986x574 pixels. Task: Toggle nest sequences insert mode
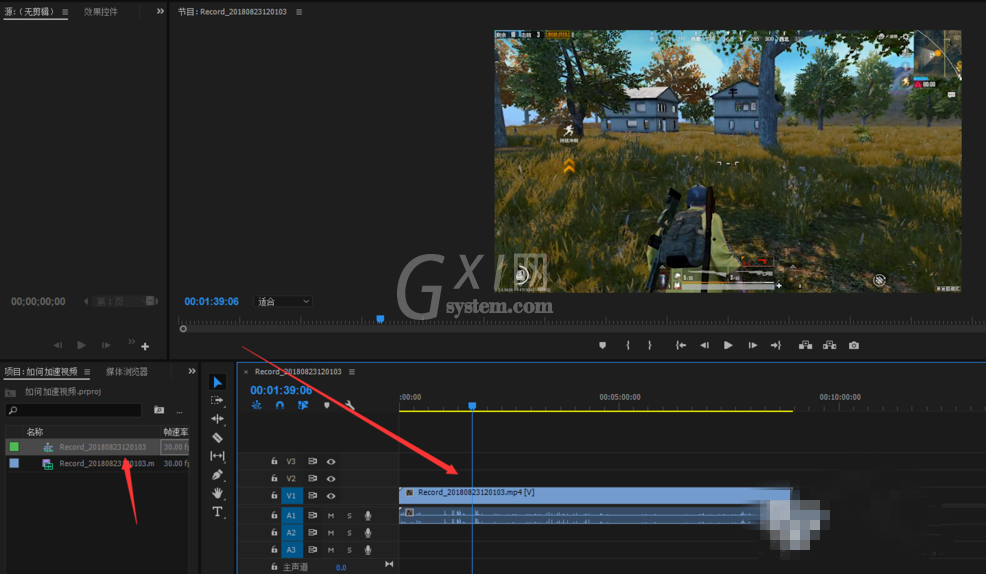[257, 406]
